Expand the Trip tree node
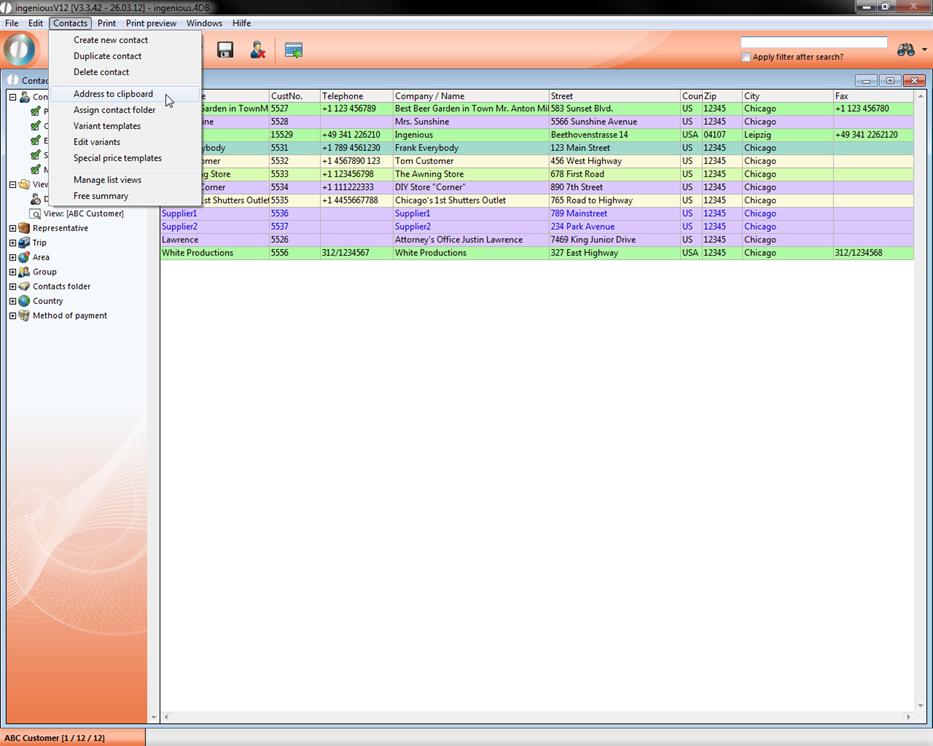933x746 pixels. (13, 243)
